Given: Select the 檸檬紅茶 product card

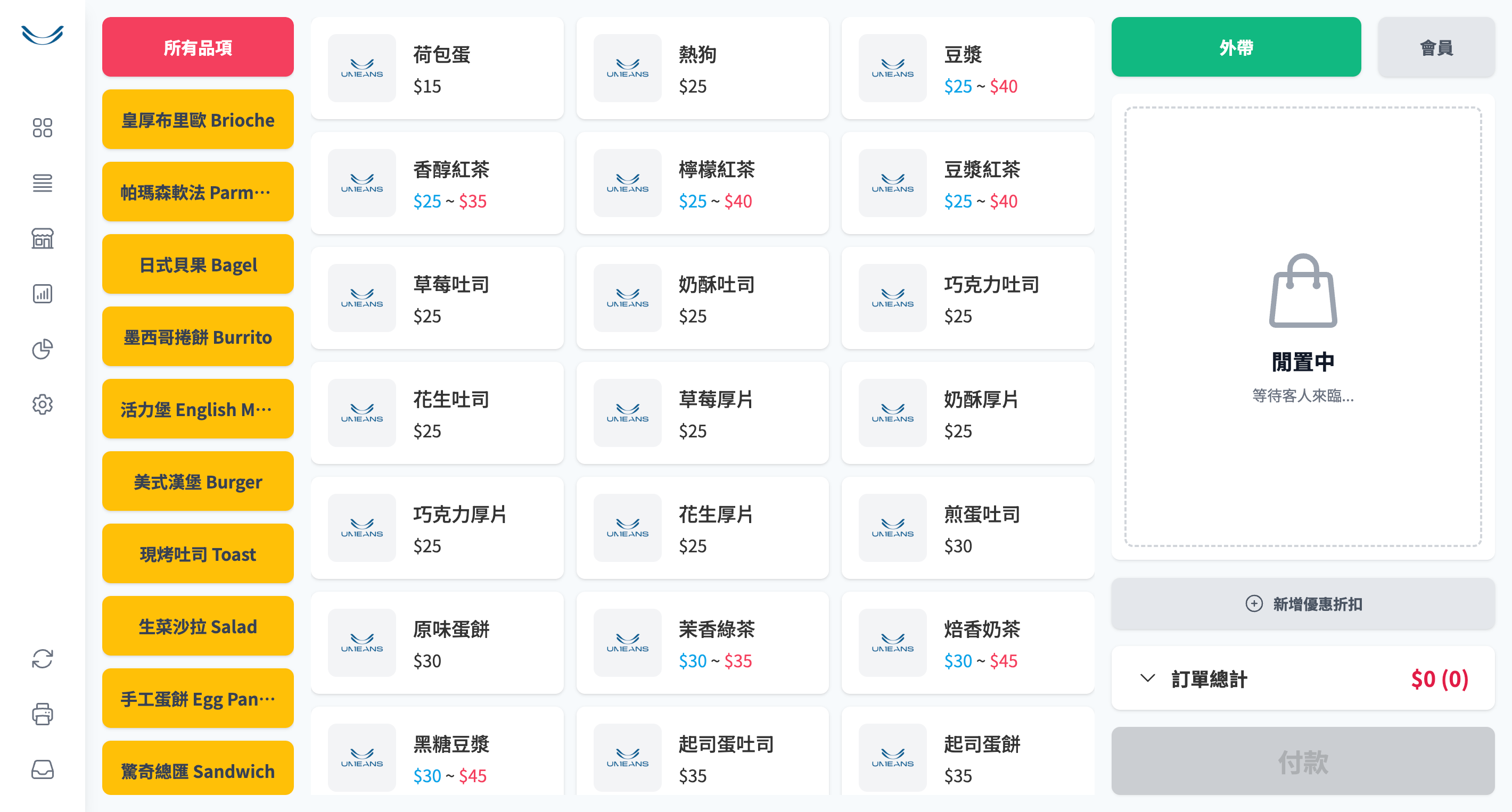Looking at the screenshot, I should point(702,184).
